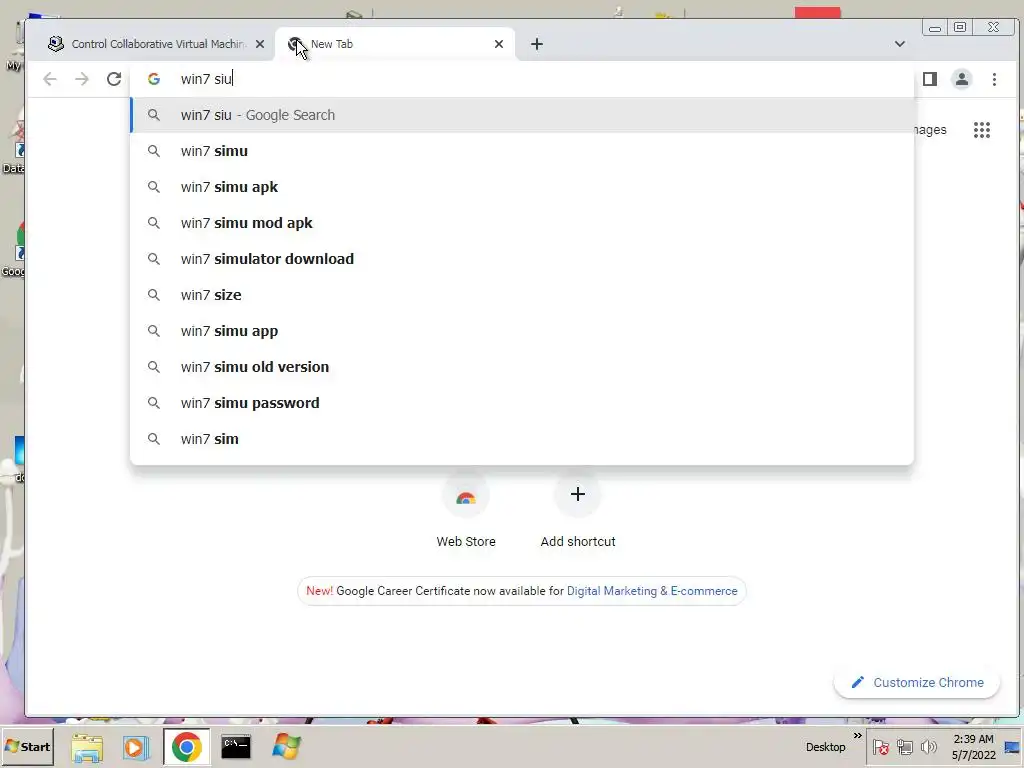Select suggestion win7 simu mod apk
Screen dimensions: 1024x768
522,223
